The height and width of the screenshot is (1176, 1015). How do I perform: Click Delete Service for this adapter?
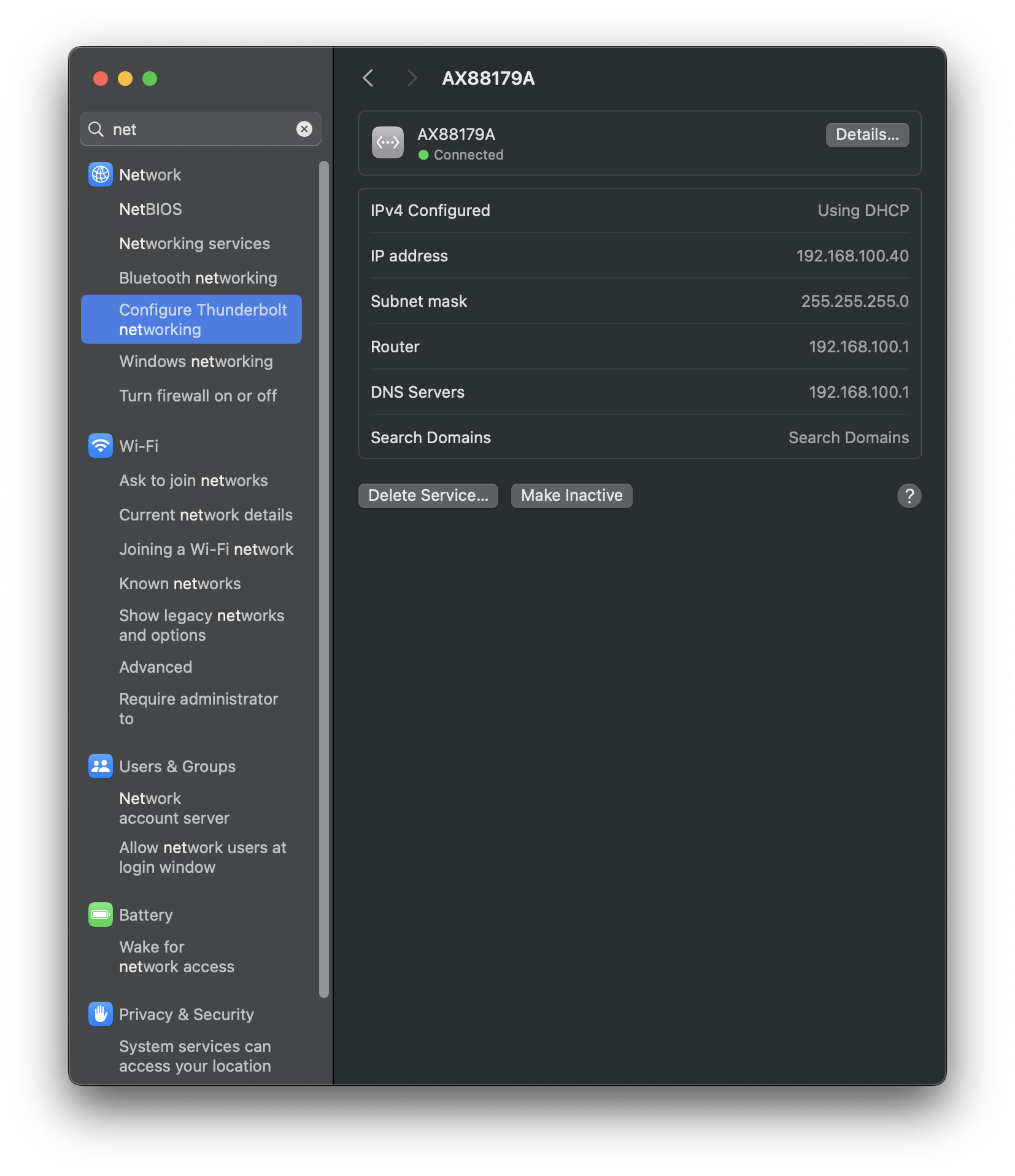point(428,495)
